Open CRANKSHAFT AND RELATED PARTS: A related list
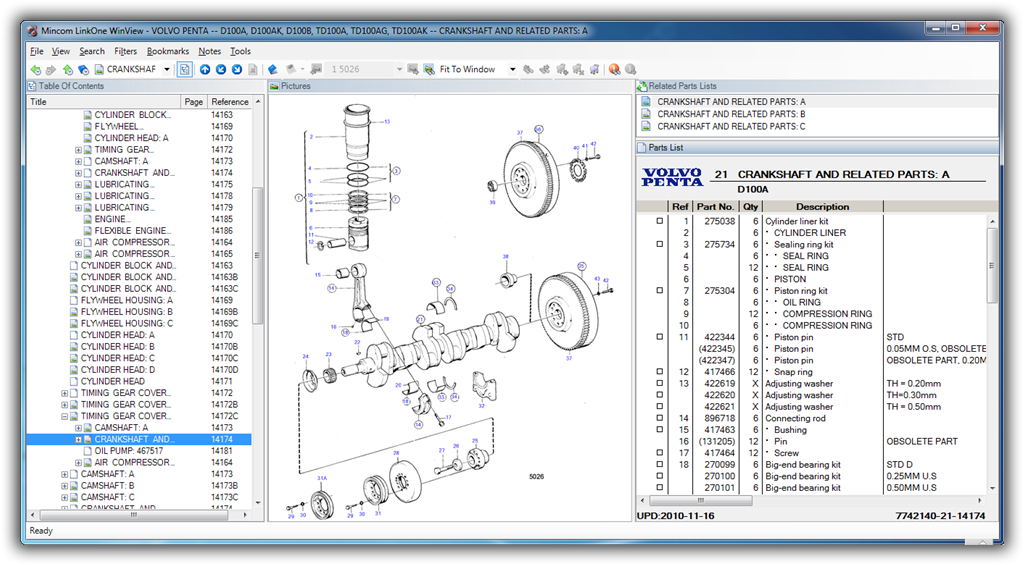Image resolution: width=1024 pixels, height=565 pixels. (x=731, y=102)
